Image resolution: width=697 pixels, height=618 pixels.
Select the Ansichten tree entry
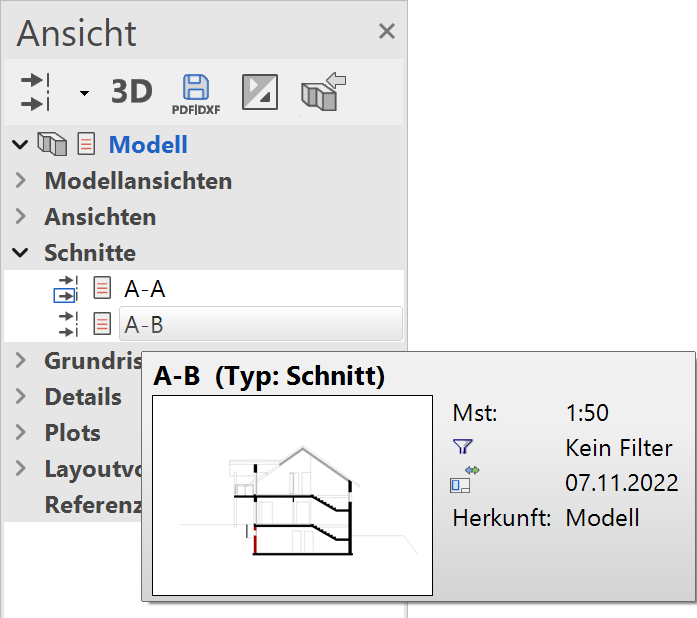[x=100, y=217]
